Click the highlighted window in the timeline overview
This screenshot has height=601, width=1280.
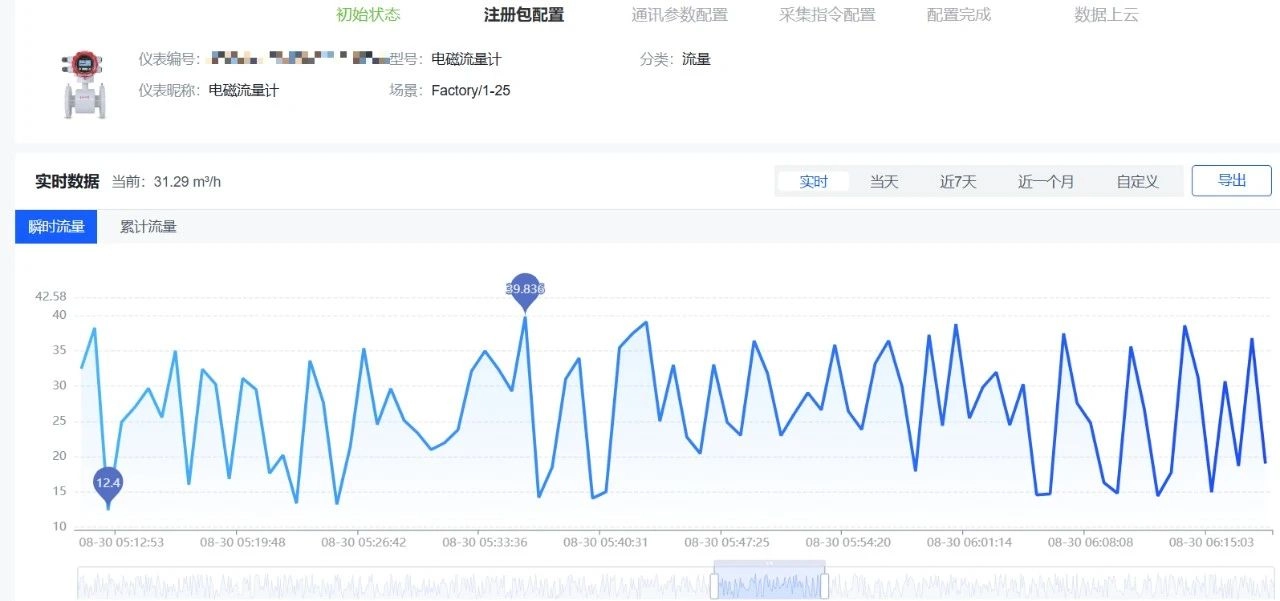[x=769, y=583]
